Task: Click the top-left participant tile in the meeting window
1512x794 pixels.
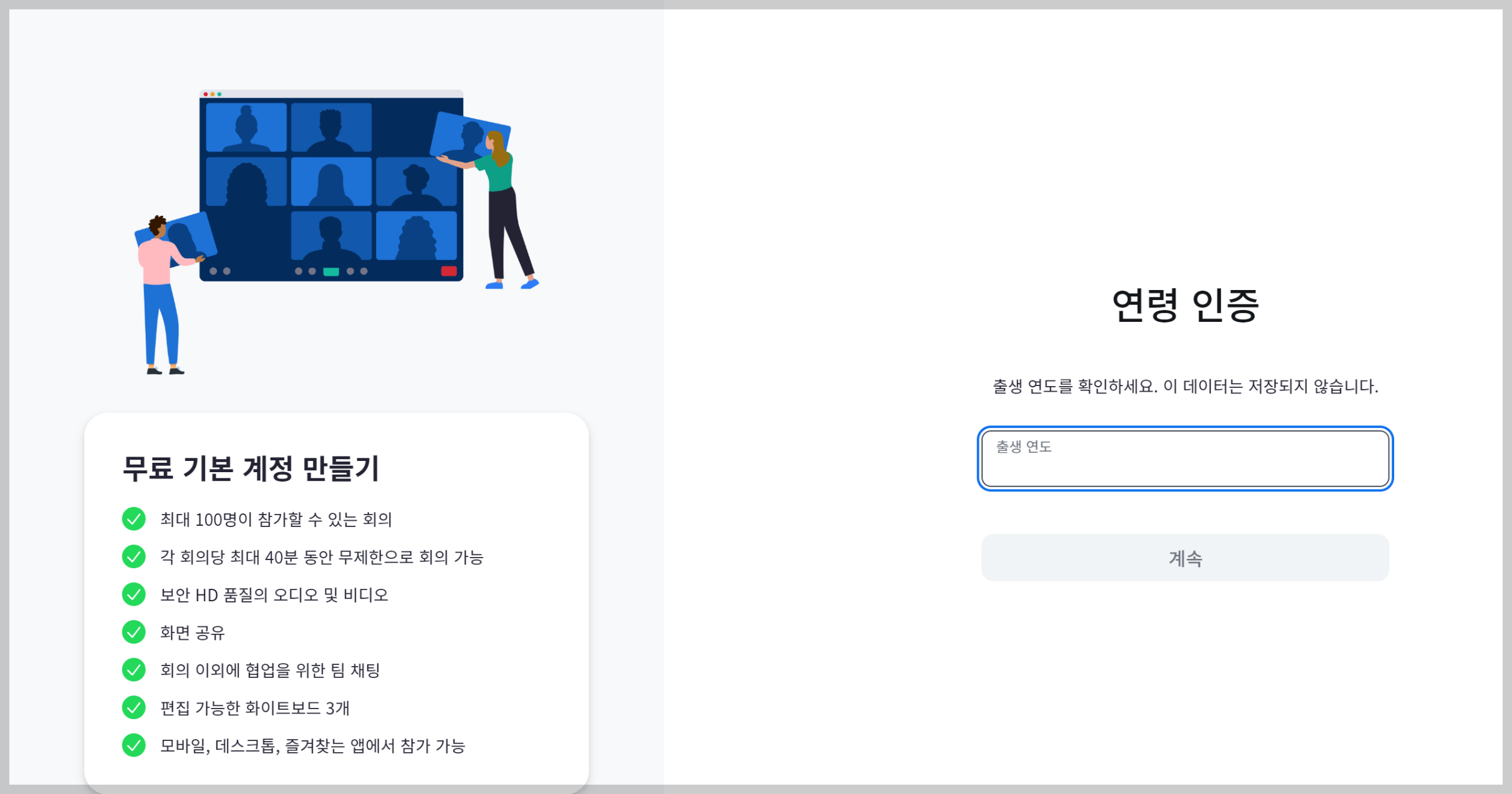Action: point(246,127)
